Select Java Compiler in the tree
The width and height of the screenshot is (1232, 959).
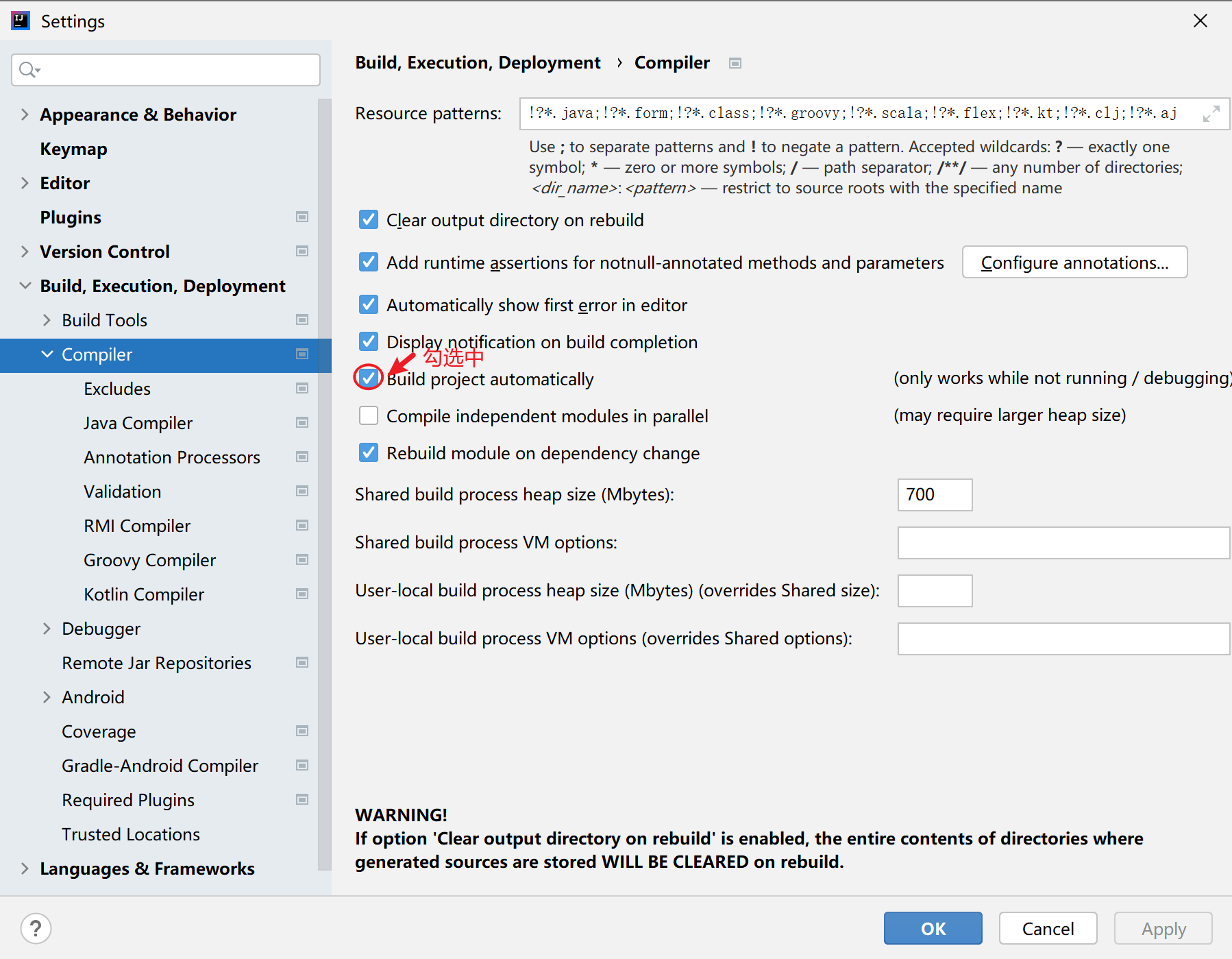click(x=138, y=423)
